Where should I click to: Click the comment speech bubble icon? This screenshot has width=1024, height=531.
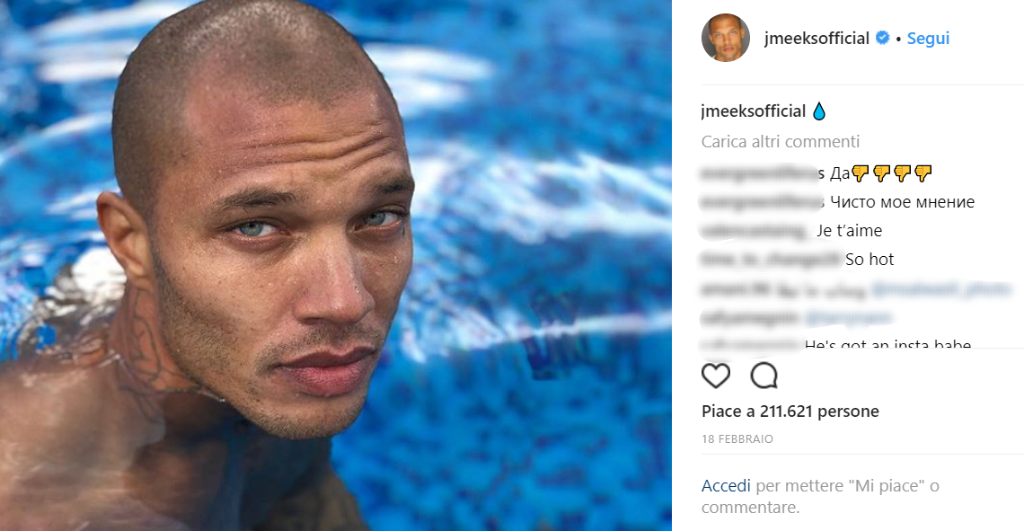pos(763,376)
